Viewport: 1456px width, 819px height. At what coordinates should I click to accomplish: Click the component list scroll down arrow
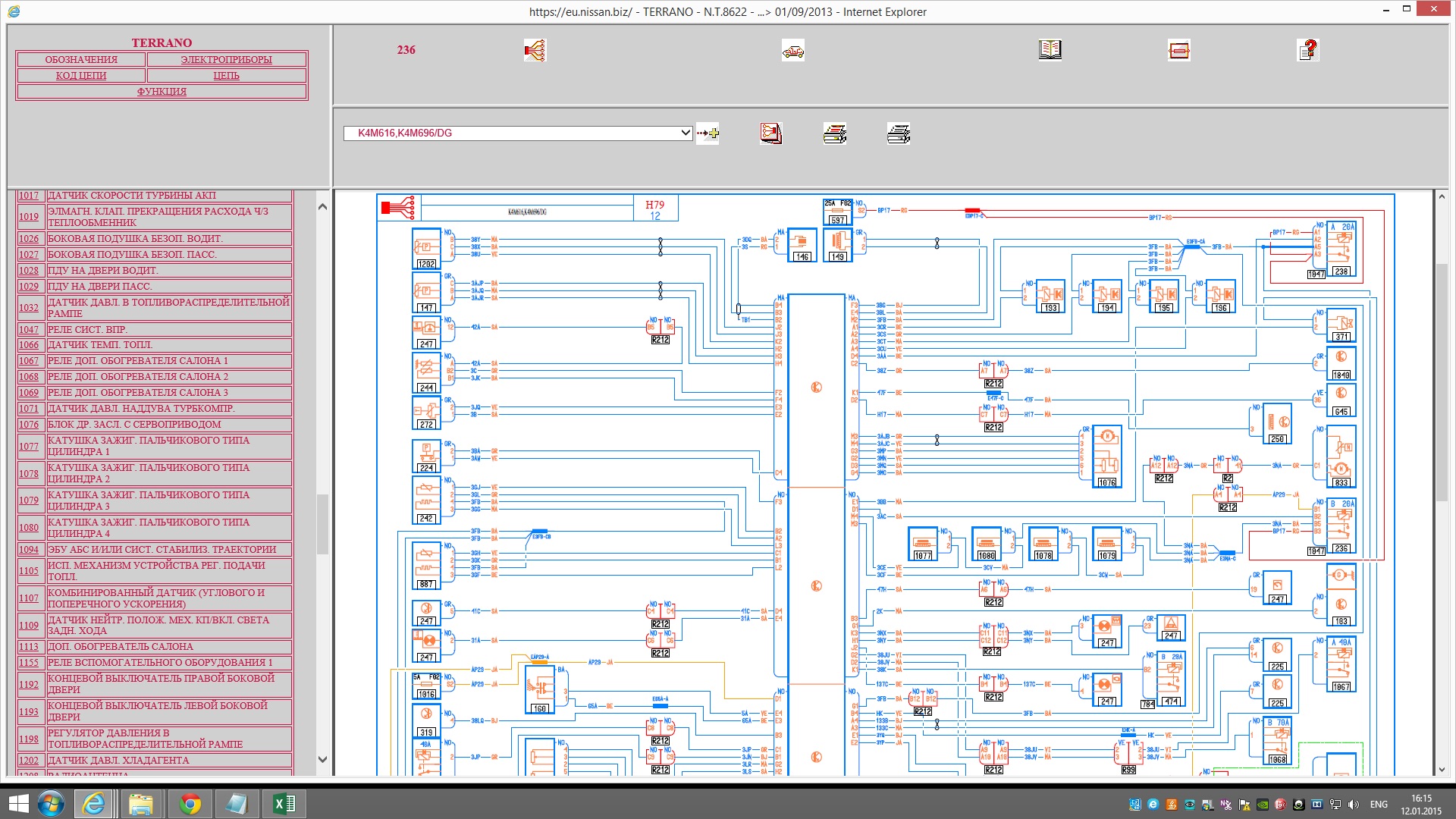click(x=322, y=759)
